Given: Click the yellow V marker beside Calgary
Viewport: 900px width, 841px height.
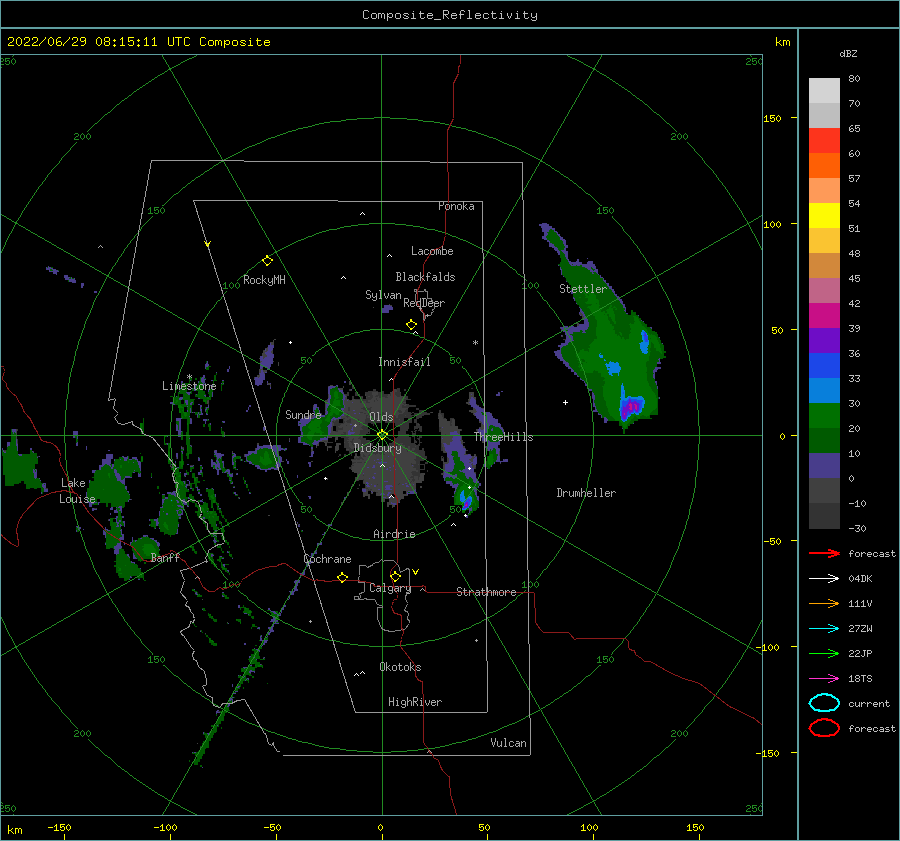Looking at the screenshot, I should point(416,572).
